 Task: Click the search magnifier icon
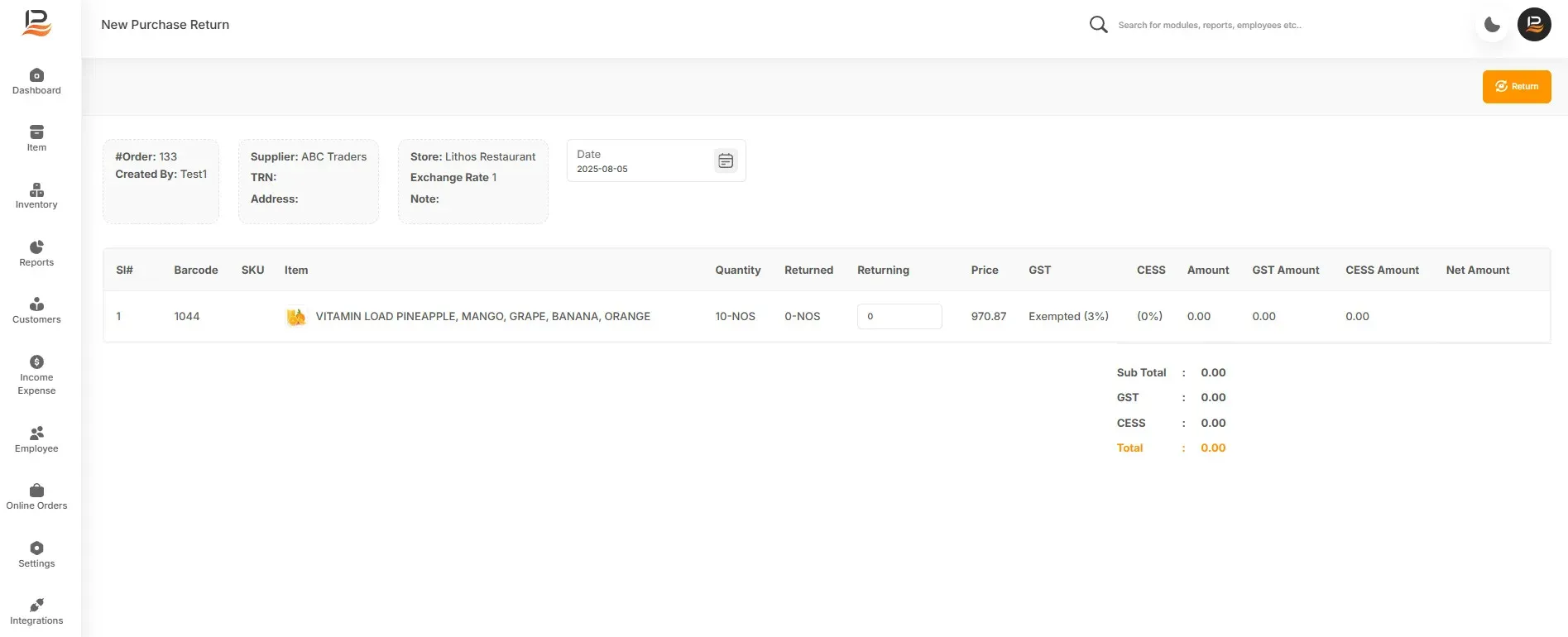click(1098, 25)
